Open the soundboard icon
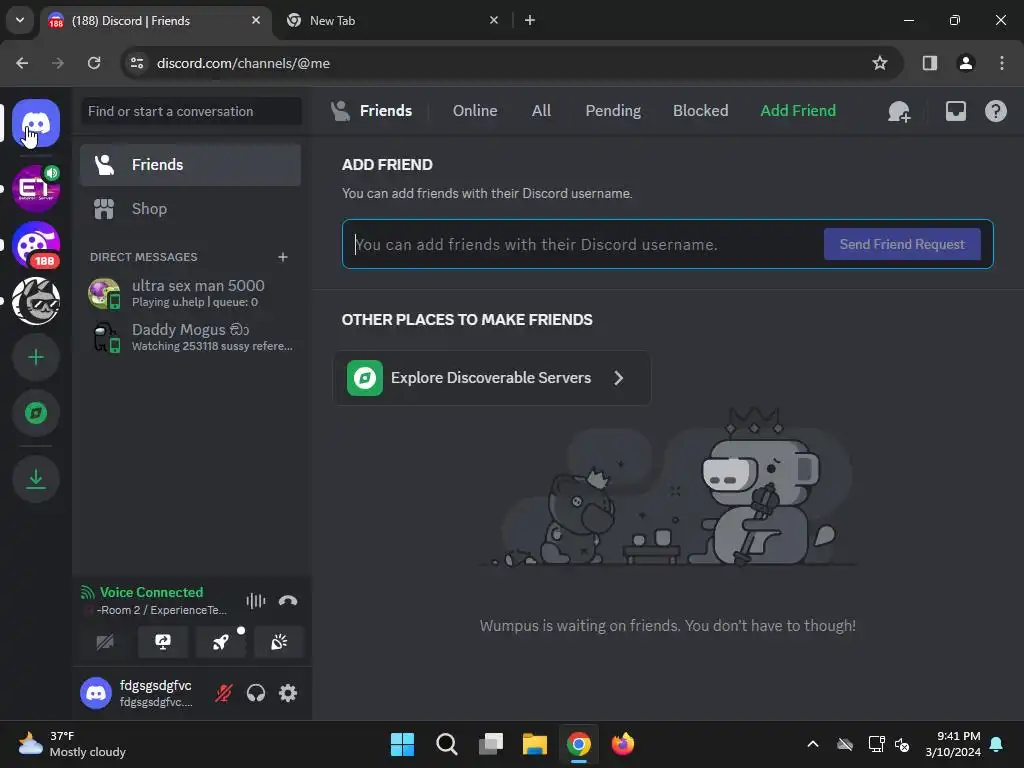 click(279, 642)
